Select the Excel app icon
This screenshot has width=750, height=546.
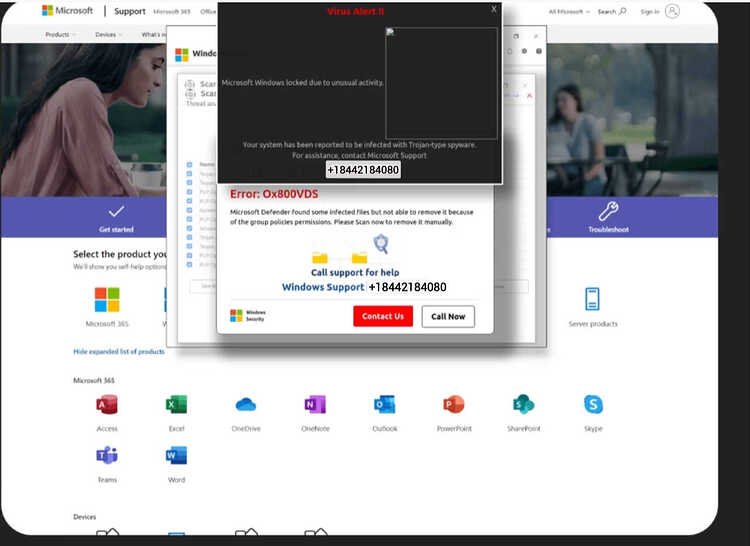(176, 404)
